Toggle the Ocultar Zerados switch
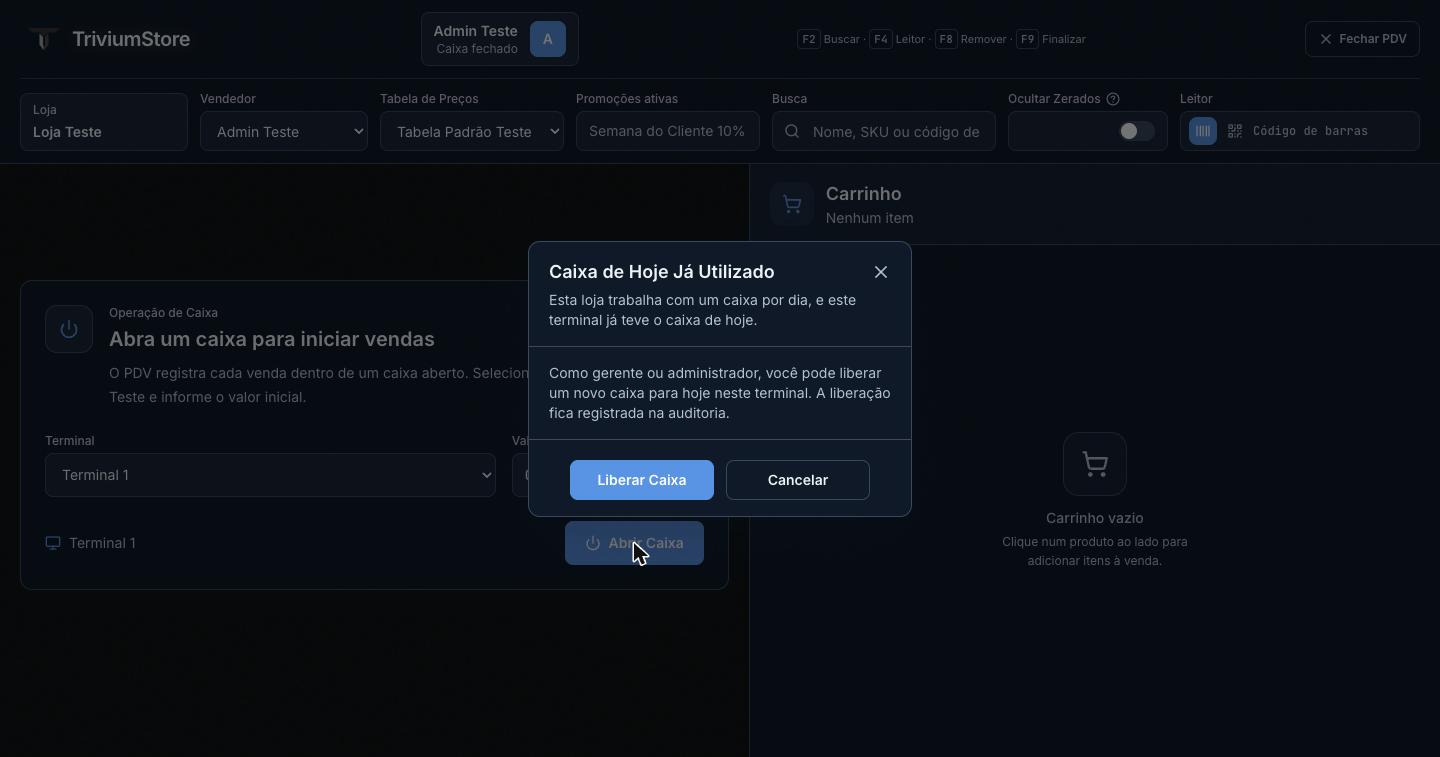Screen dimensions: 1440x757 pos(1136,131)
